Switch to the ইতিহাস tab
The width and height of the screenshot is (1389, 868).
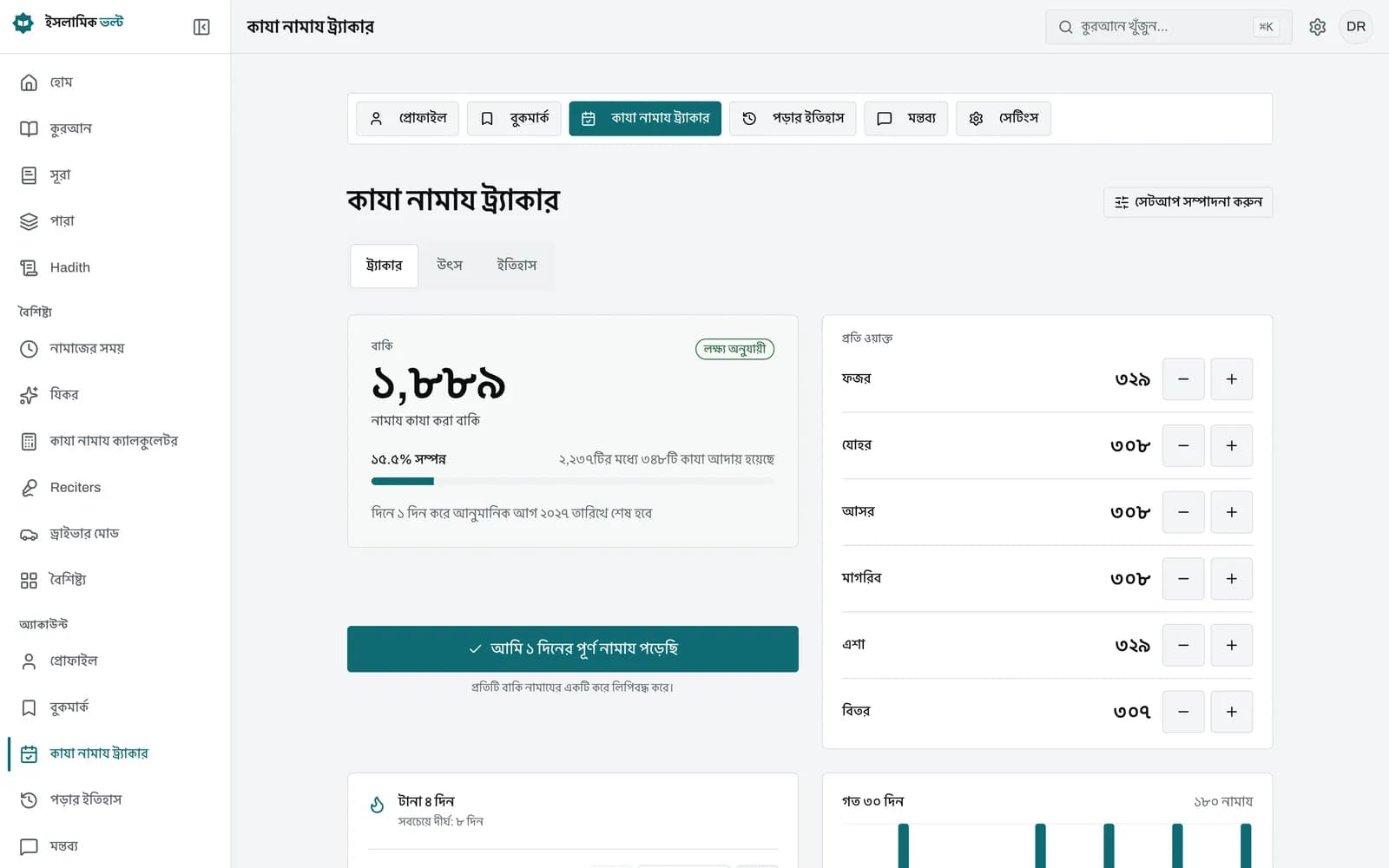tap(517, 266)
